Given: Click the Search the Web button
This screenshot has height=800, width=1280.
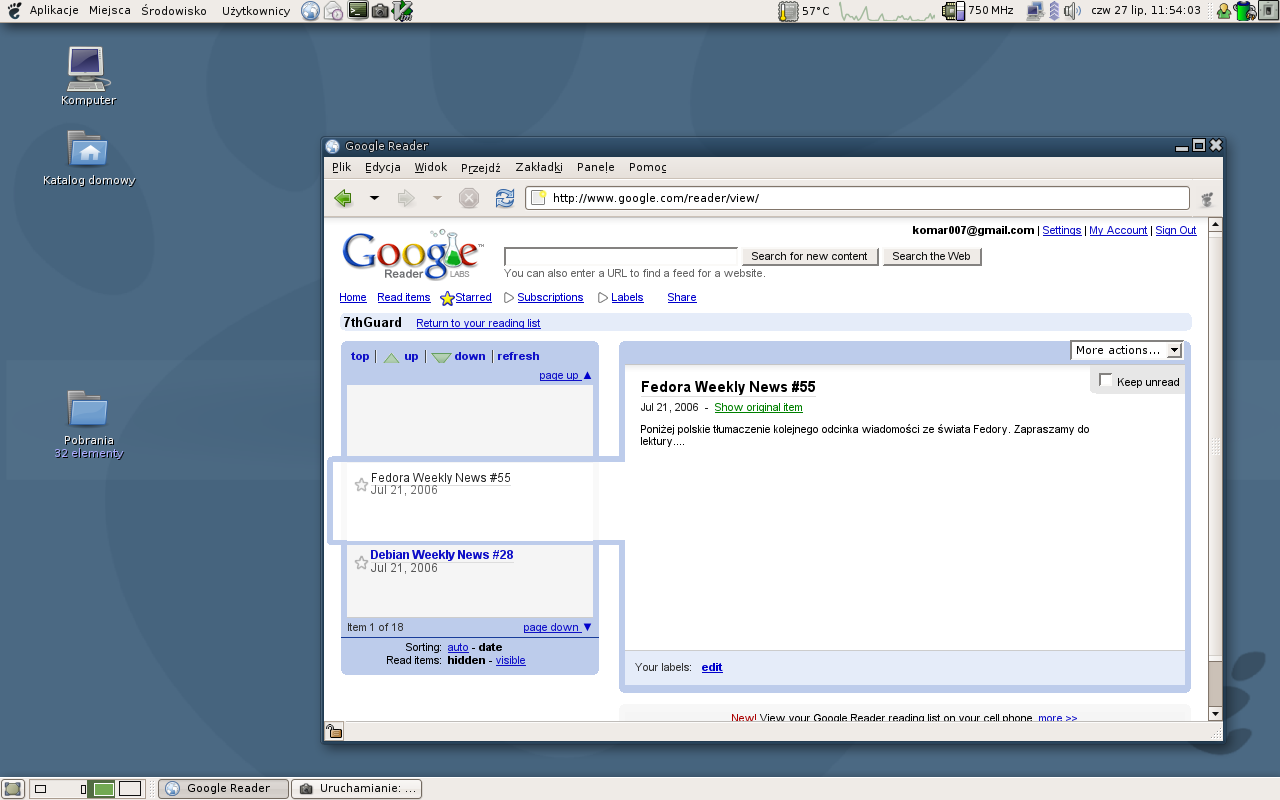Looking at the screenshot, I should click(932, 256).
